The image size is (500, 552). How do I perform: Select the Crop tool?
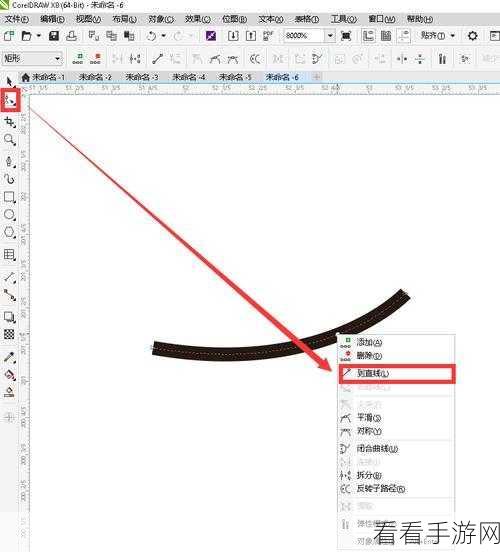click(10, 123)
